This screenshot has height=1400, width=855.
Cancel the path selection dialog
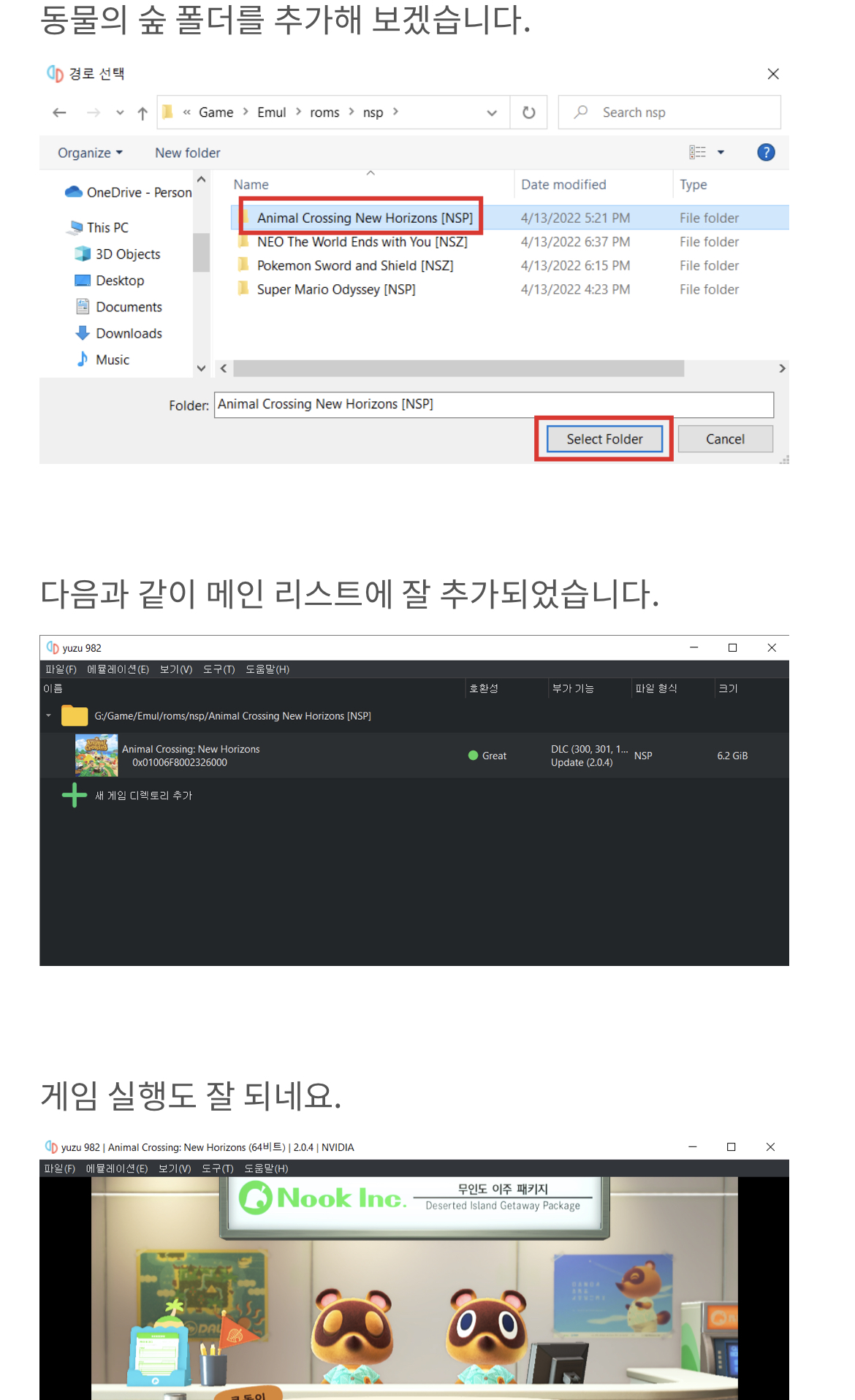coord(725,439)
